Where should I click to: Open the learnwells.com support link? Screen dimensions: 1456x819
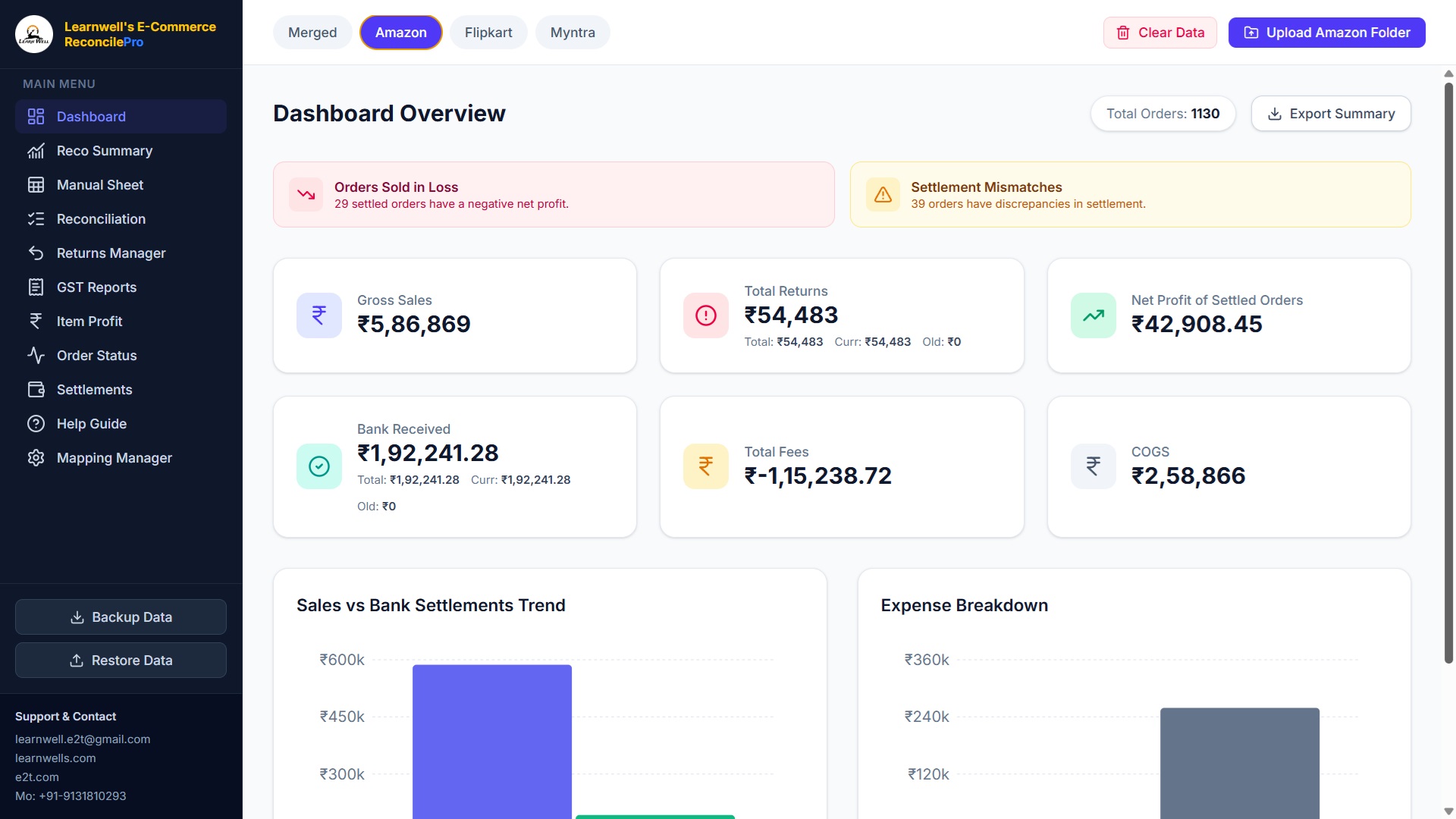55,758
